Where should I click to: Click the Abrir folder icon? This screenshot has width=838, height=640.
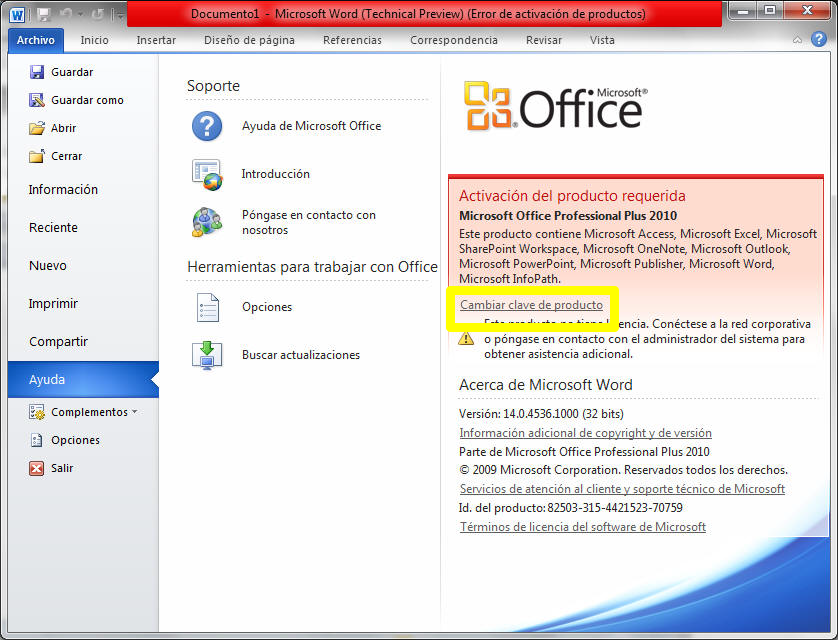pyautogui.click(x=36, y=128)
